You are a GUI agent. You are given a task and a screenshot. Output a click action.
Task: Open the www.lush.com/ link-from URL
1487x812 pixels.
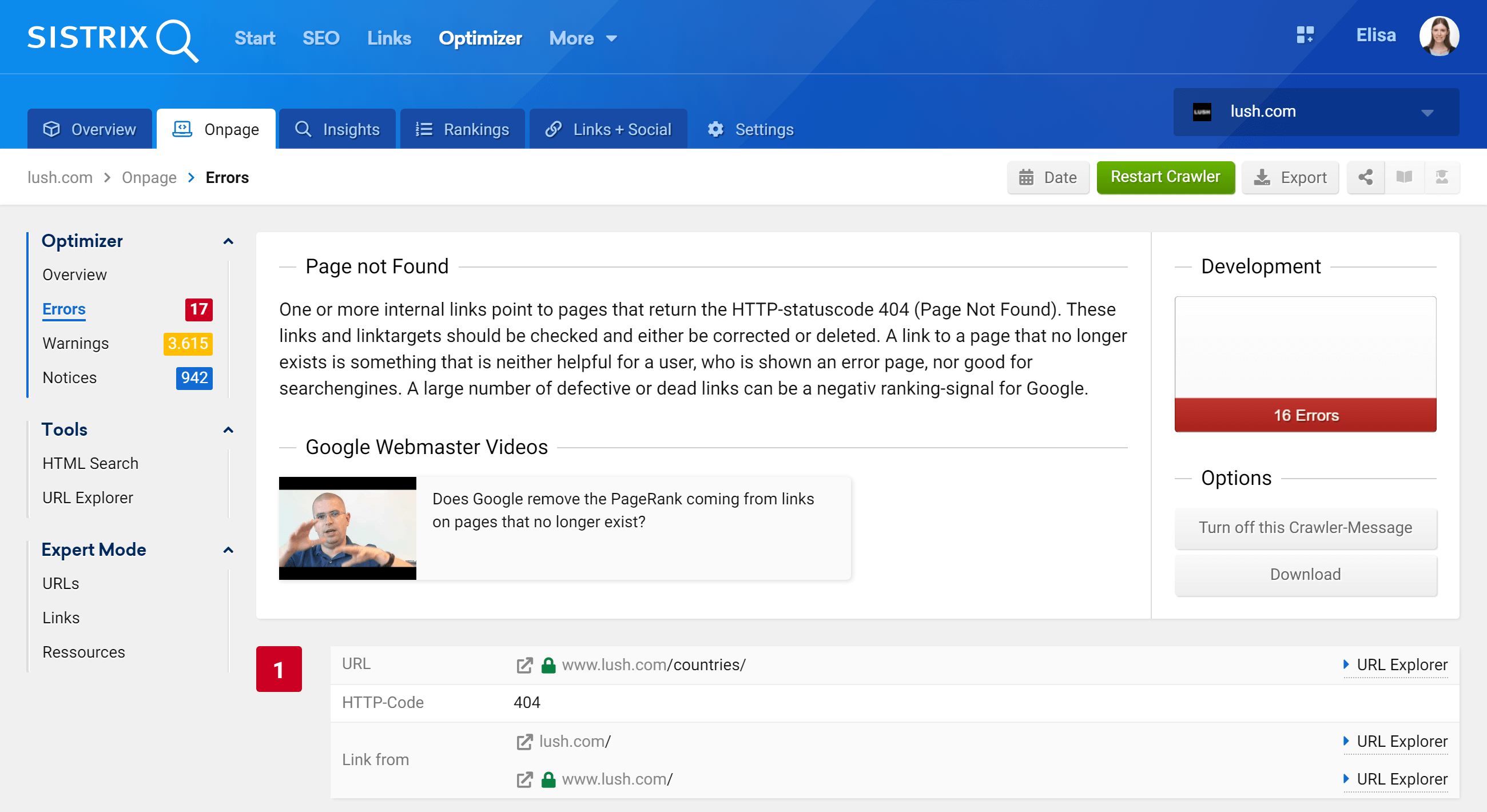coord(617,779)
